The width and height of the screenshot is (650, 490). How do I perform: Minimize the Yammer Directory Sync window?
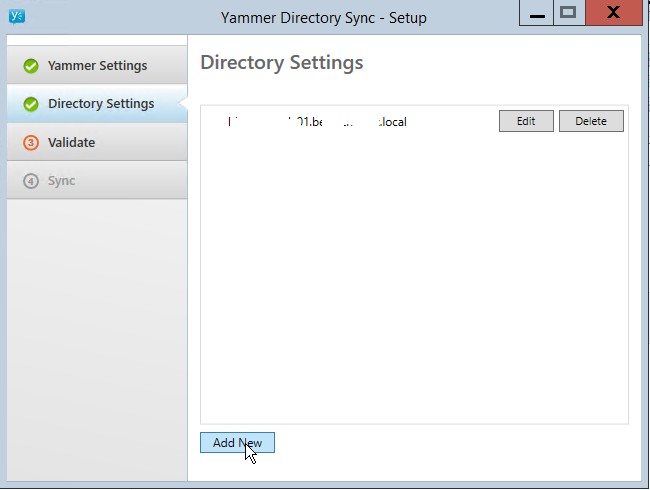pos(537,14)
